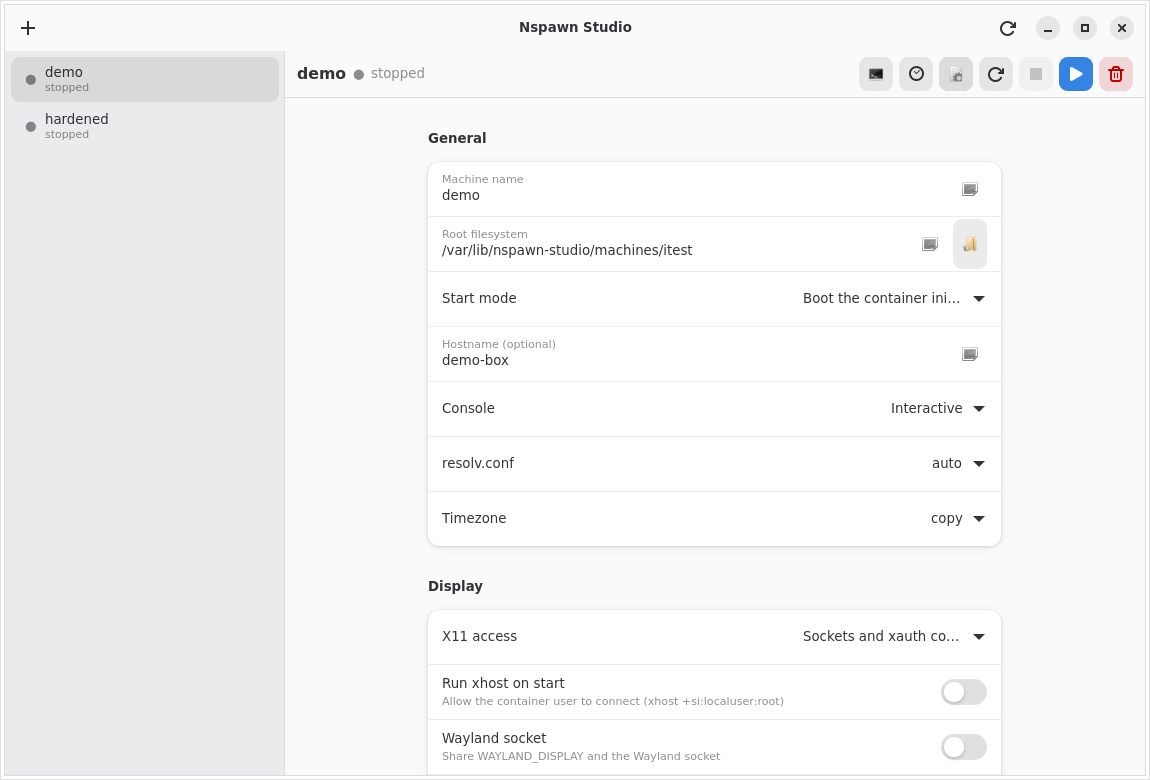Viewport: 1150px width, 780px height.
Task: Click the edit icon in Root filesystem row
Action: point(930,244)
